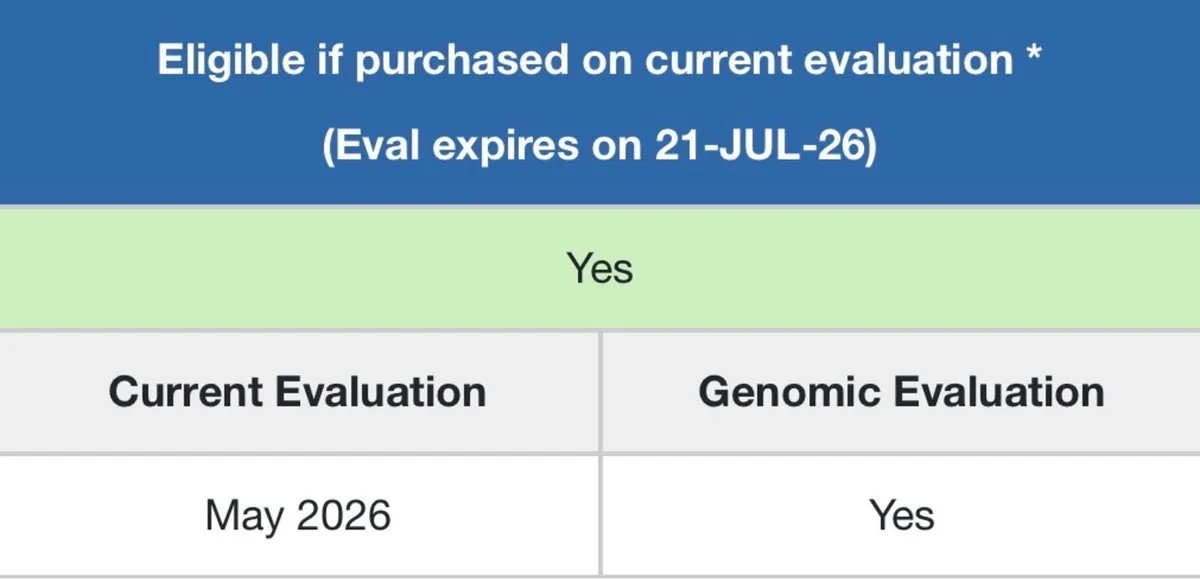This screenshot has height=581, width=1200.
Task: Click the divider between the two column headers
Action: click(600, 391)
